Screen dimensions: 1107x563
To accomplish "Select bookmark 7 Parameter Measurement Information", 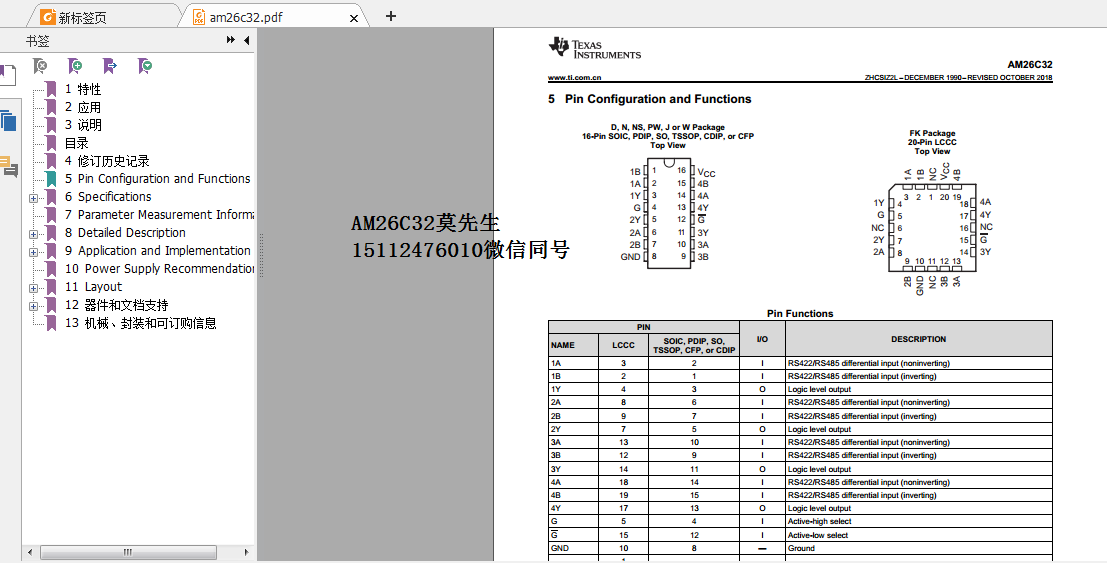I will tap(159, 215).
